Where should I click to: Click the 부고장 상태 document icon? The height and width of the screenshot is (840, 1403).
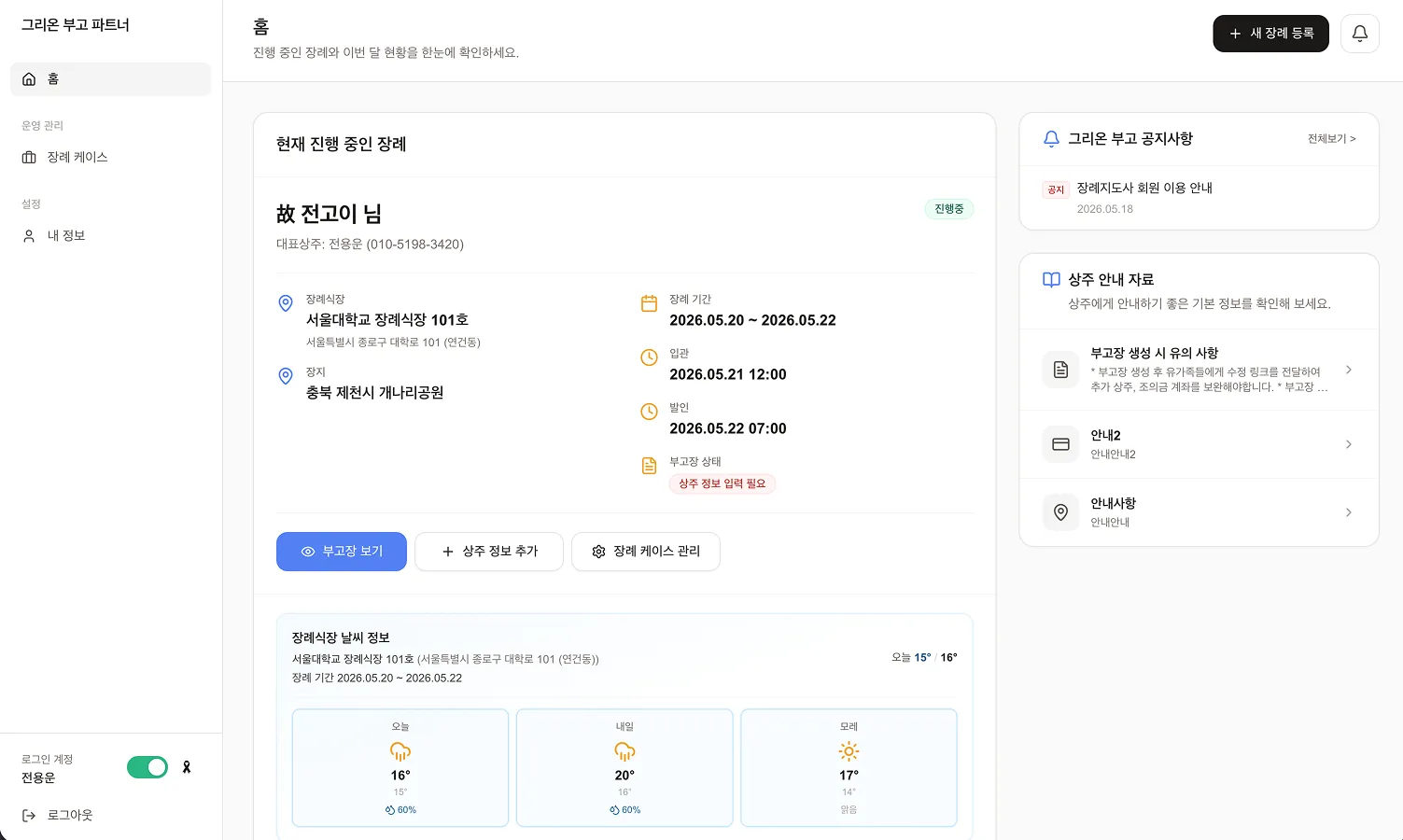tap(649, 466)
